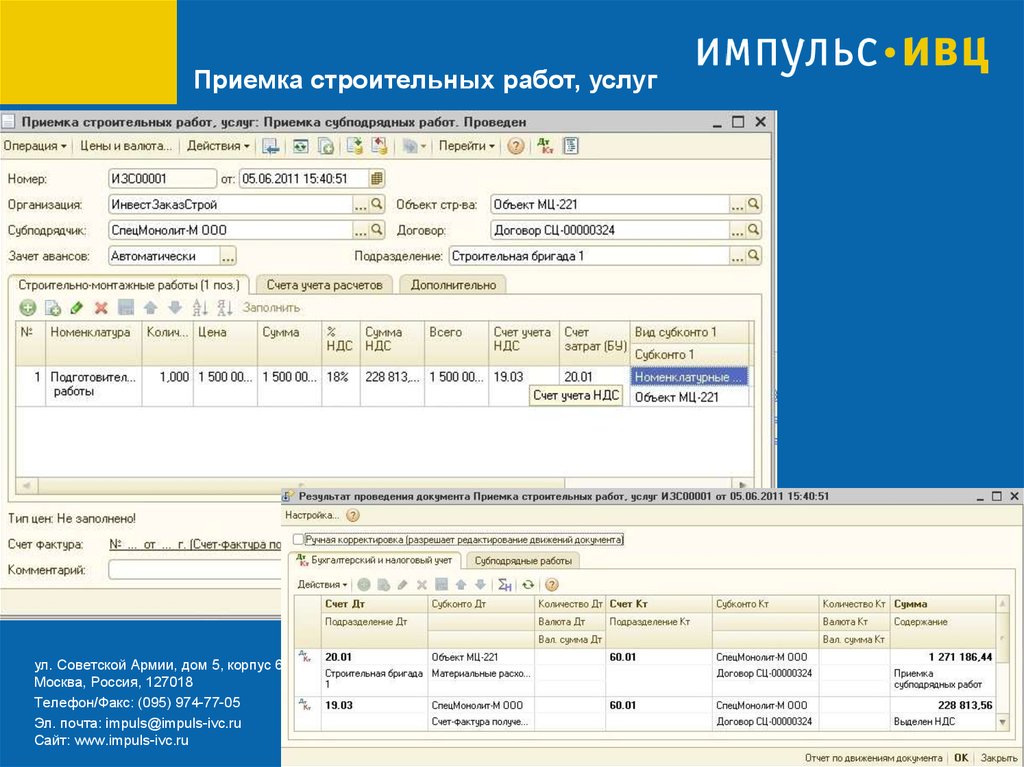Click the green add row icon
The height and width of the screenshot is (767, 1024).
tap(28, 308)
